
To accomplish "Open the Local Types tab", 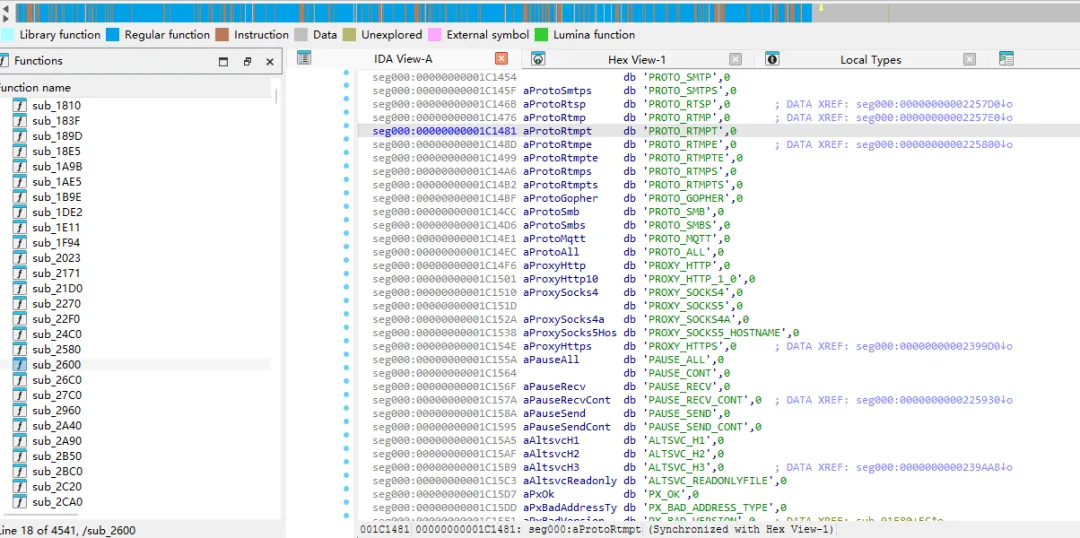I will pos(871,60).
